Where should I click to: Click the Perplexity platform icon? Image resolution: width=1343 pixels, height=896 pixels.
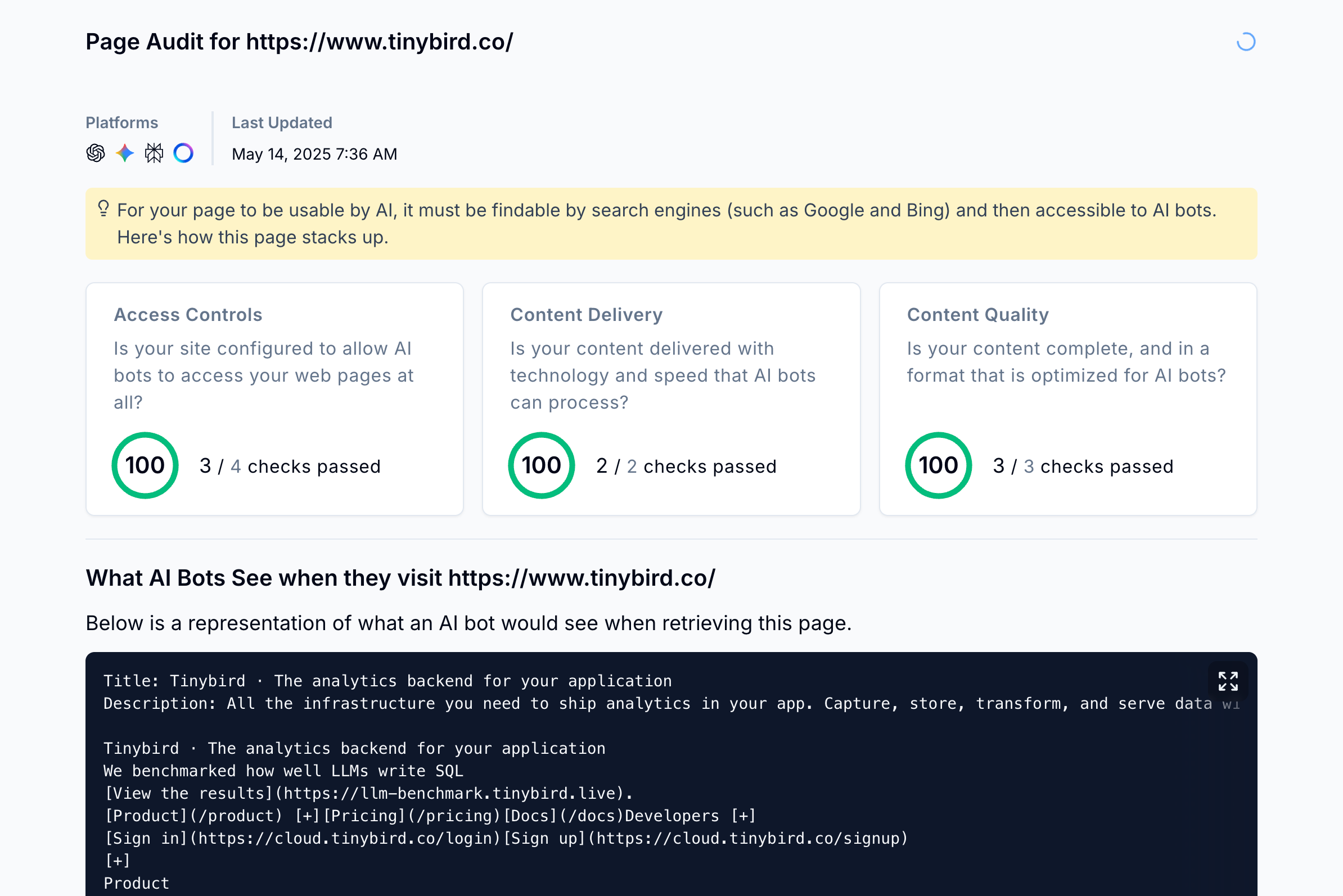[154, 153]
